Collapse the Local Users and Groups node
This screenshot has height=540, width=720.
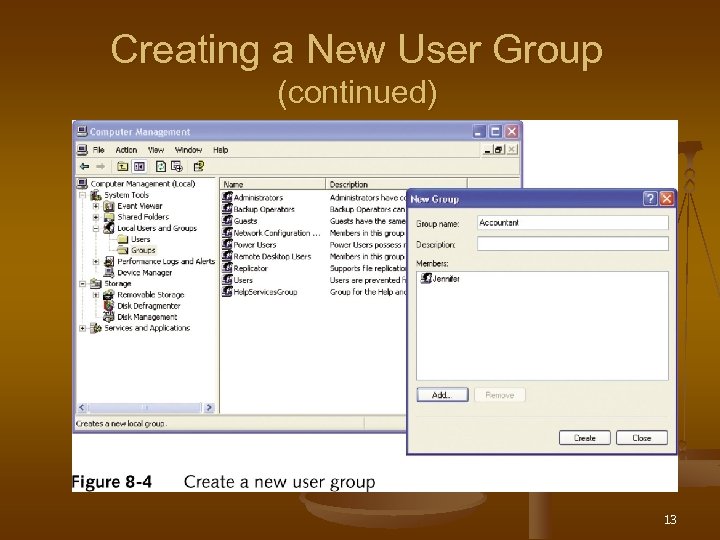point(96,228)
